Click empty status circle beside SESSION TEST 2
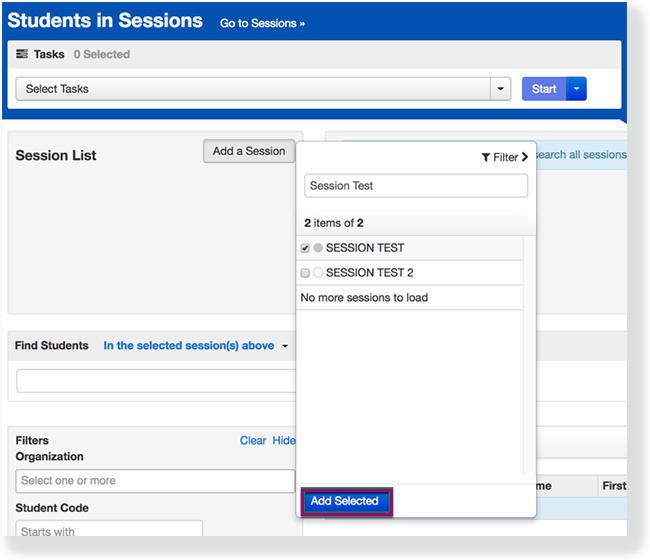Viewport: 650px width, 560px height. click(318, 273)
